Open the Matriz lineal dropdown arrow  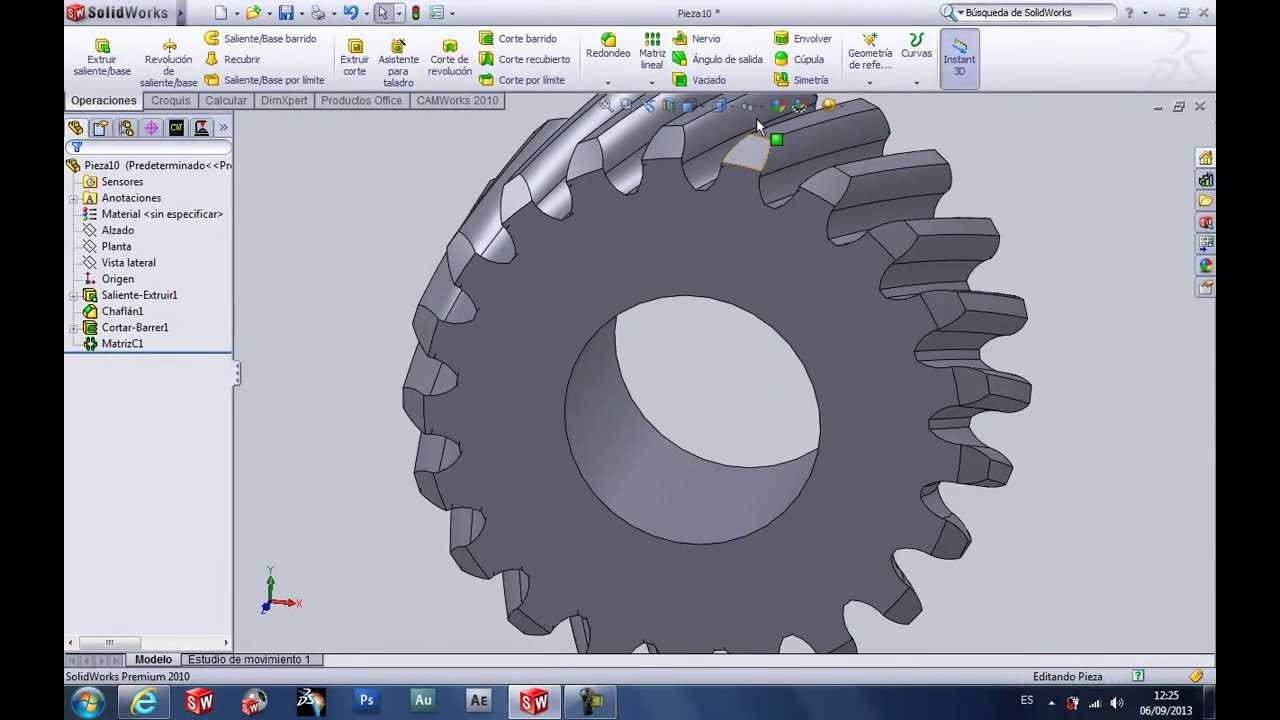[x=652, y=83]
